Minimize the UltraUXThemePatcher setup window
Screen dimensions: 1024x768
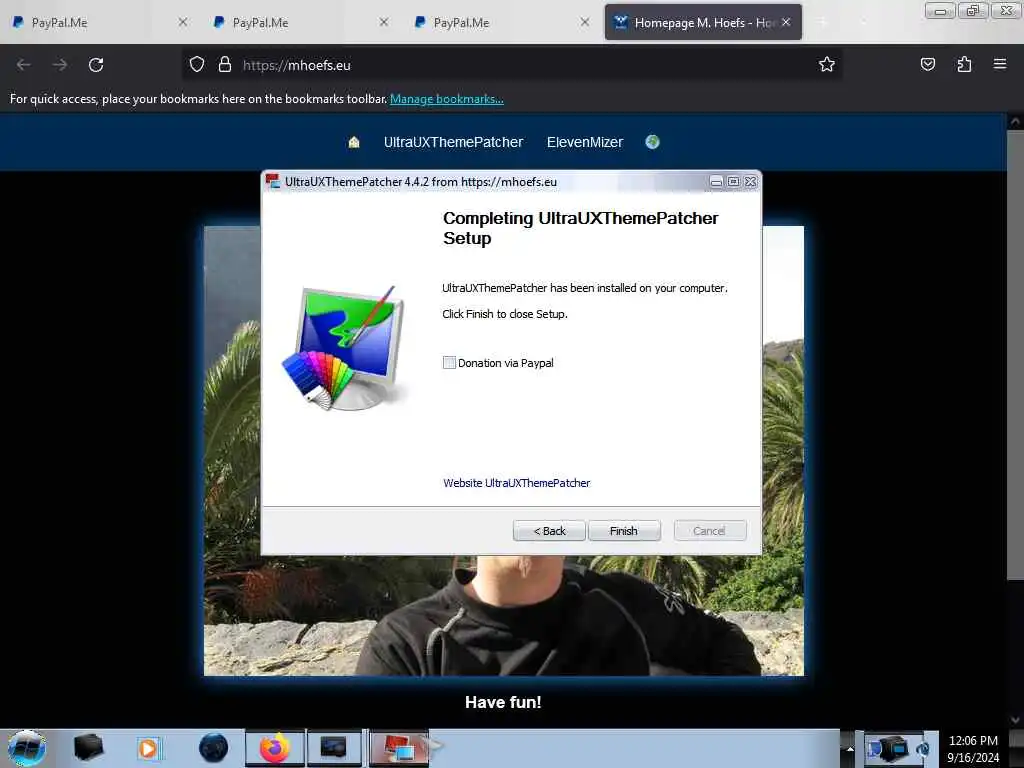[x=716, y=182]
